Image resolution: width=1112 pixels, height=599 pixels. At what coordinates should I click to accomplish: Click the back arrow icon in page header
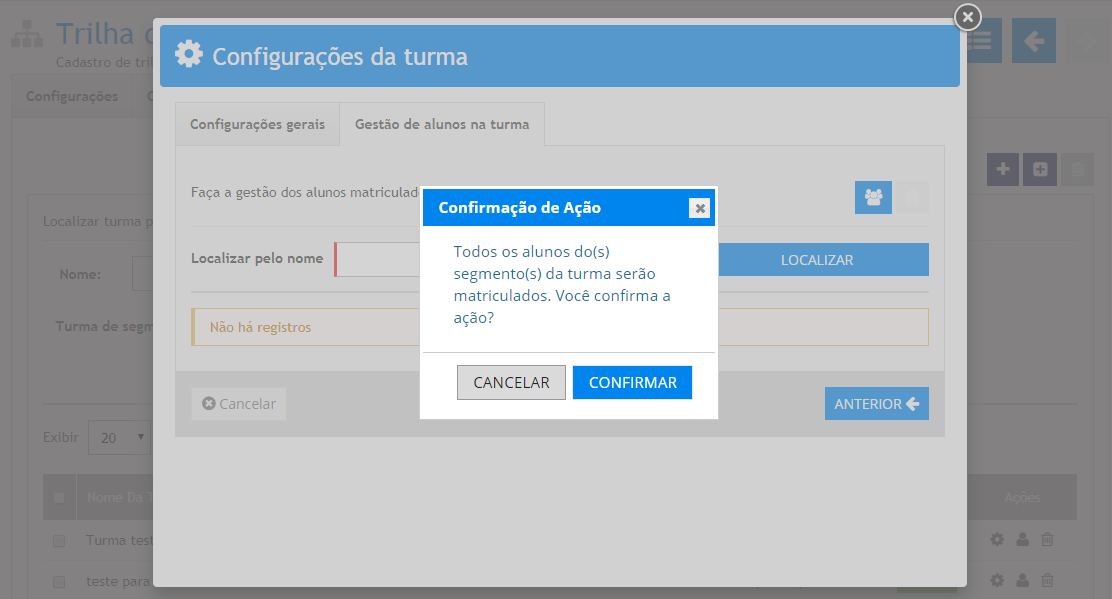tap(1033, 41)
